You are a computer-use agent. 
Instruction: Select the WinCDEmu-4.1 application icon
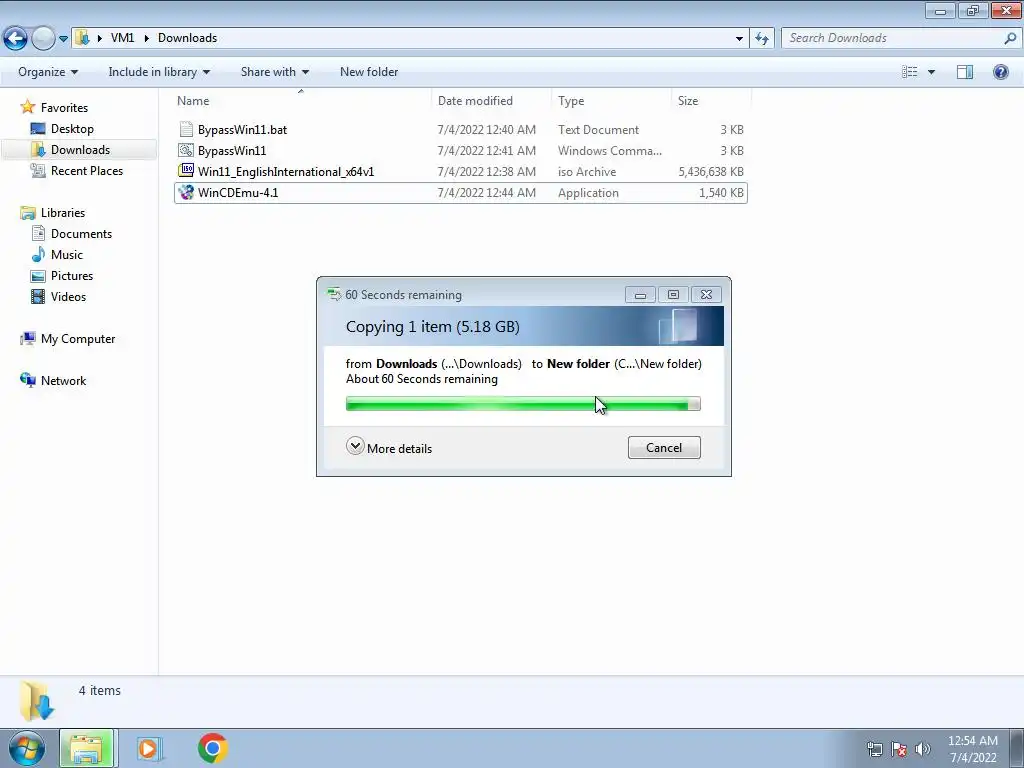click(x=186, y=193)
